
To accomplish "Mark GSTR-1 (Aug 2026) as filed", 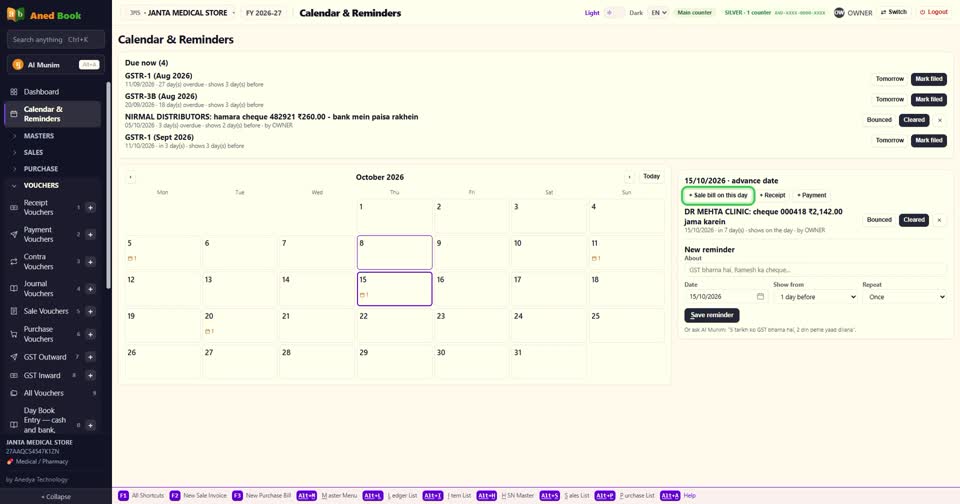I will (x=929, y=79).
